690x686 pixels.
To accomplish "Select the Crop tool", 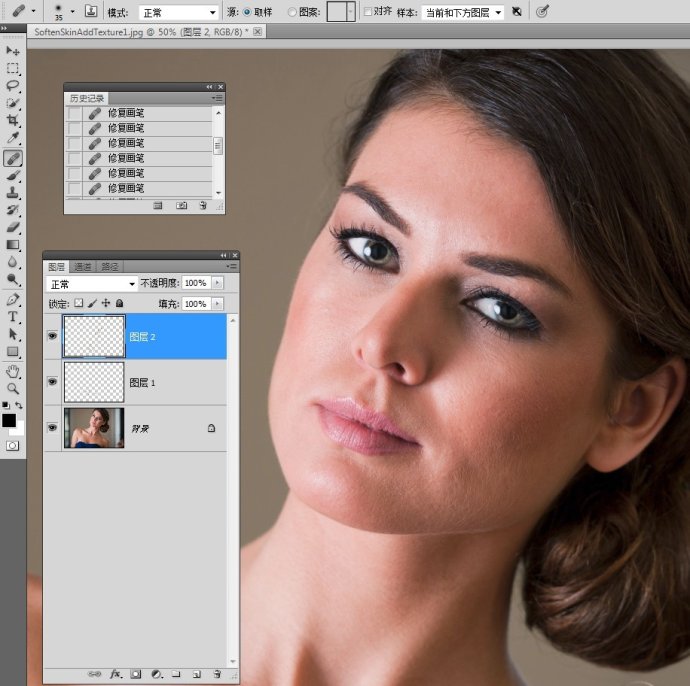I will point(13,120).
